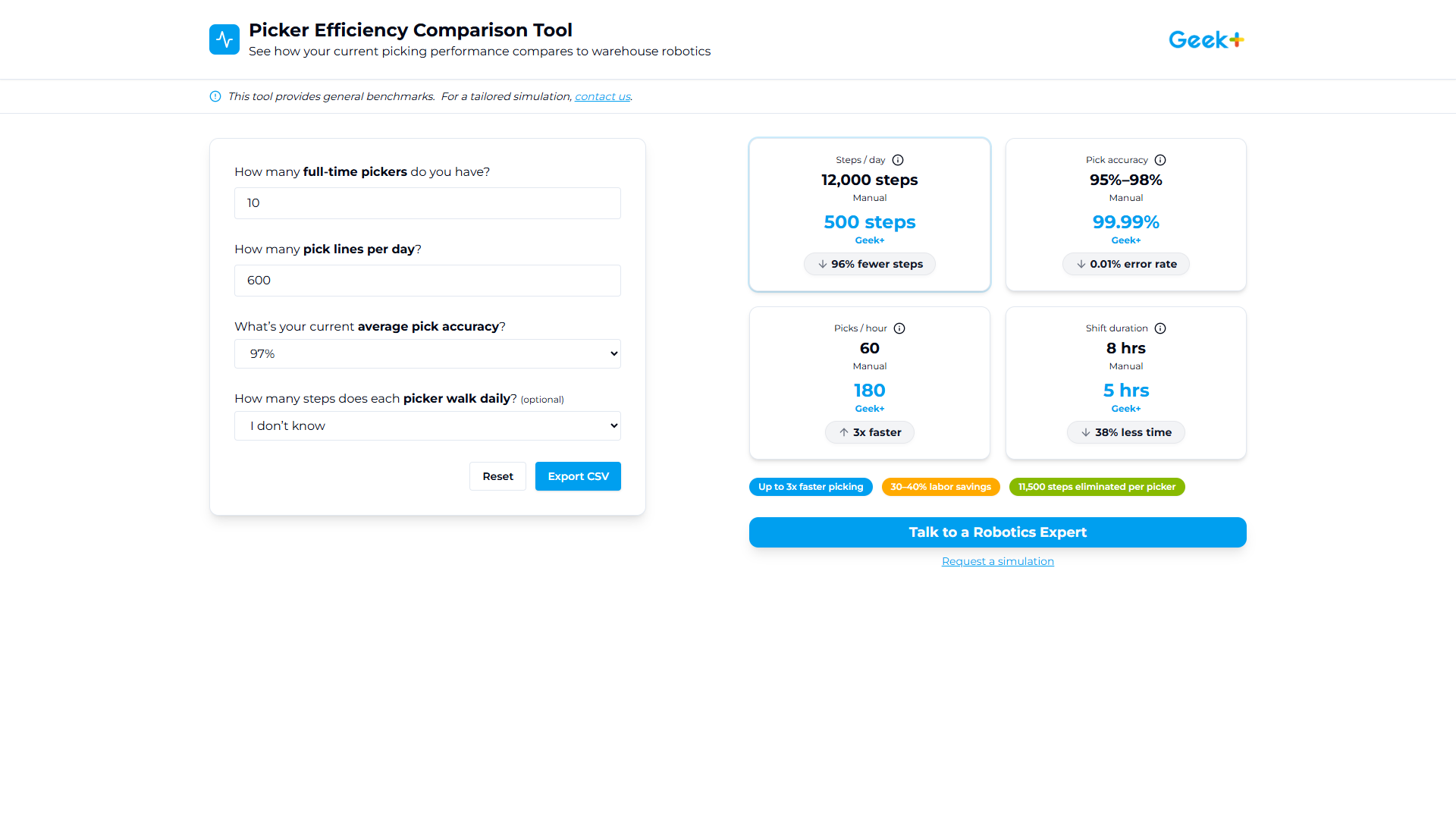Click the info icon next to Picks / hour

click(899, 328)
